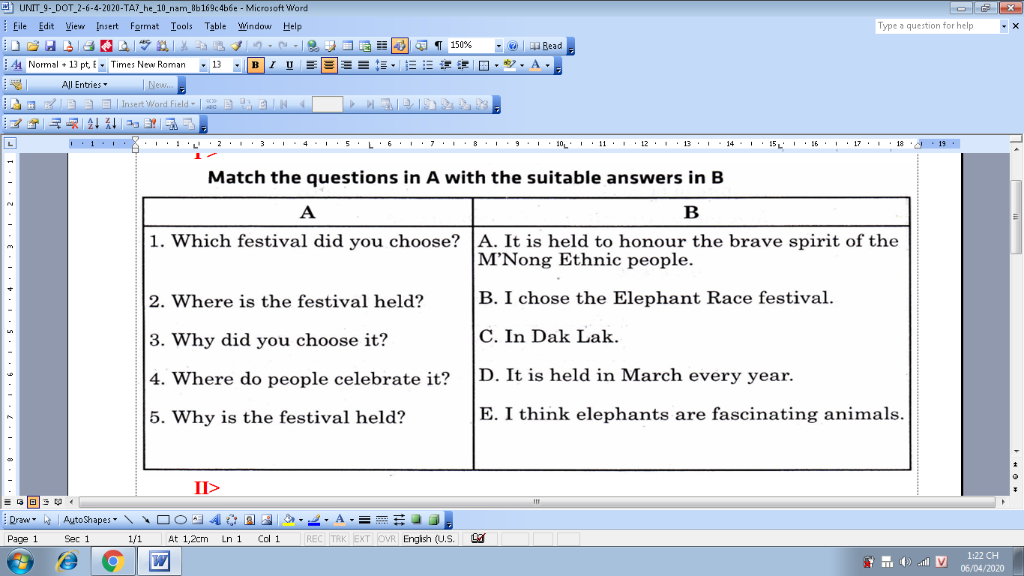1024x576 pixels.
Task: Click the English (U.S. language indicator
Action: pos(428,539)
